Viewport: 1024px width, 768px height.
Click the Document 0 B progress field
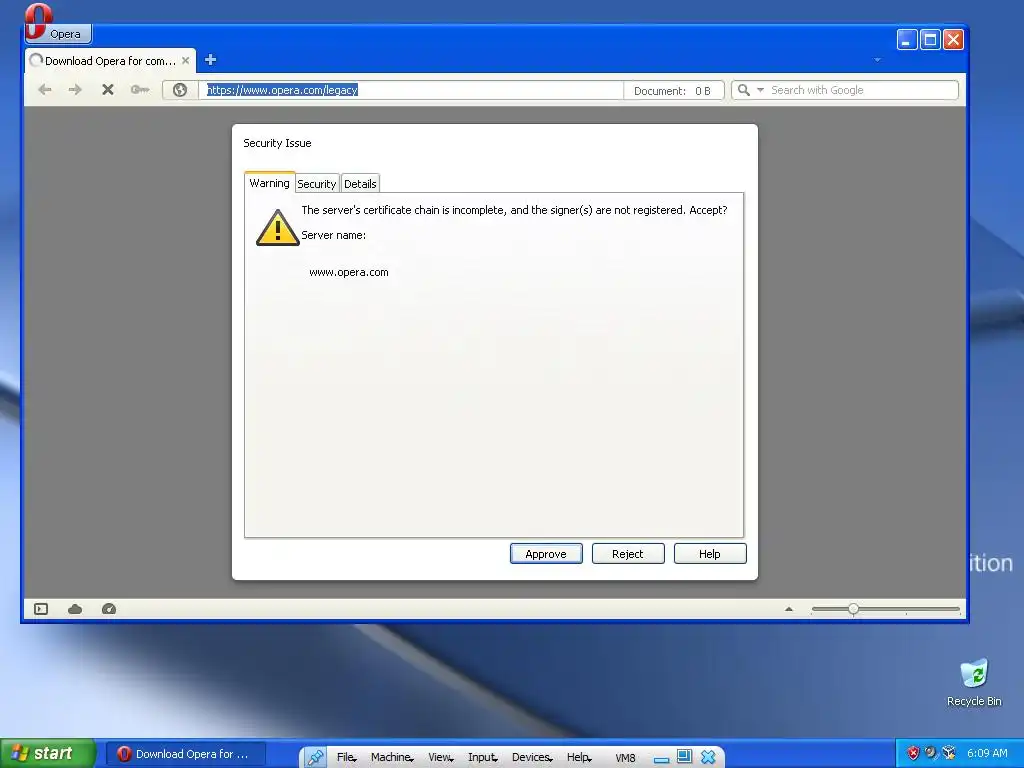click(x=673, y=91)
